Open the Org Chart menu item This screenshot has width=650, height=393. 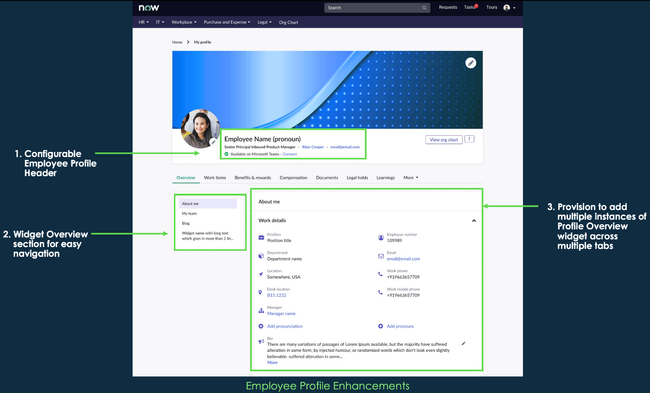tap(289, 22)
